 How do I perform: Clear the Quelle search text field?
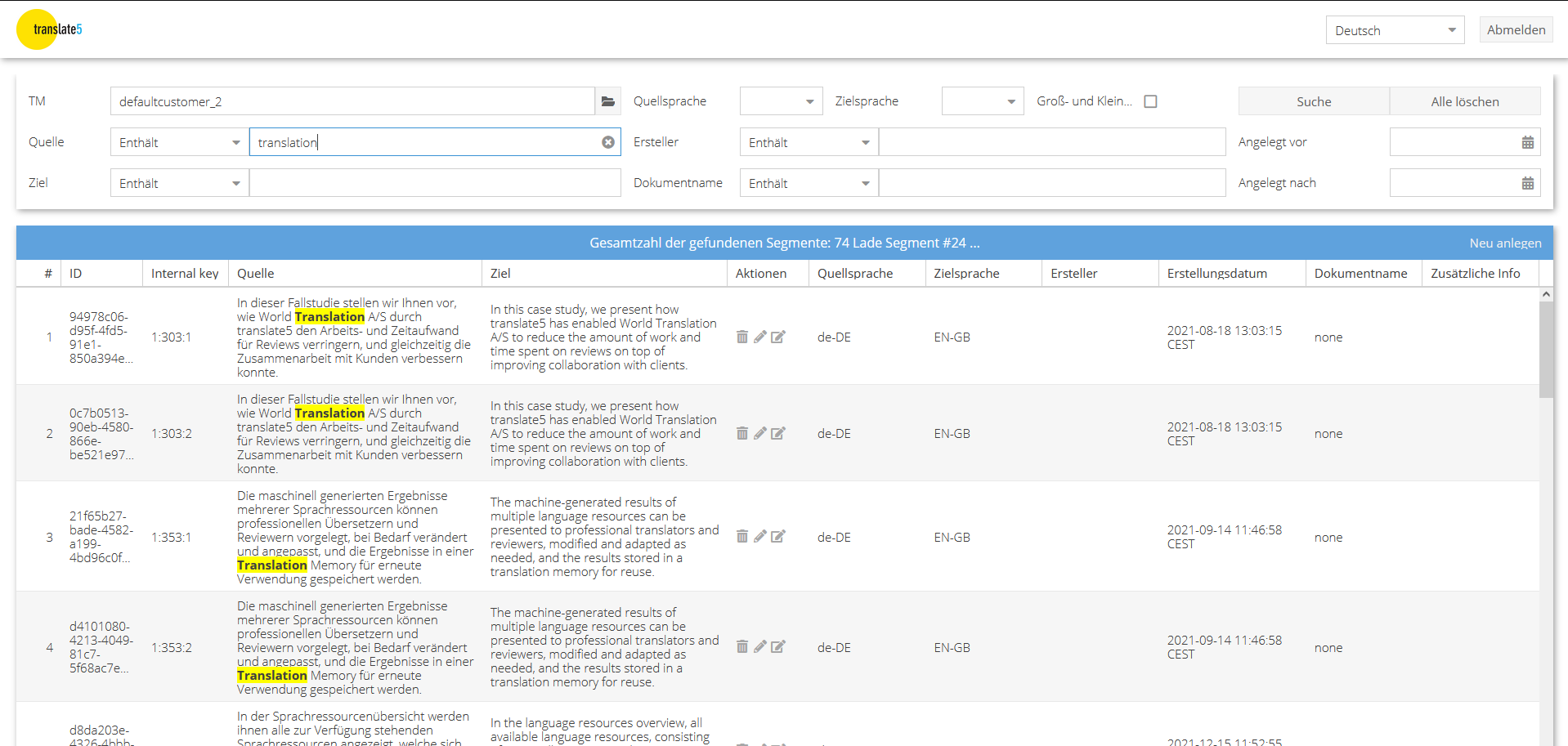(607, 142)
